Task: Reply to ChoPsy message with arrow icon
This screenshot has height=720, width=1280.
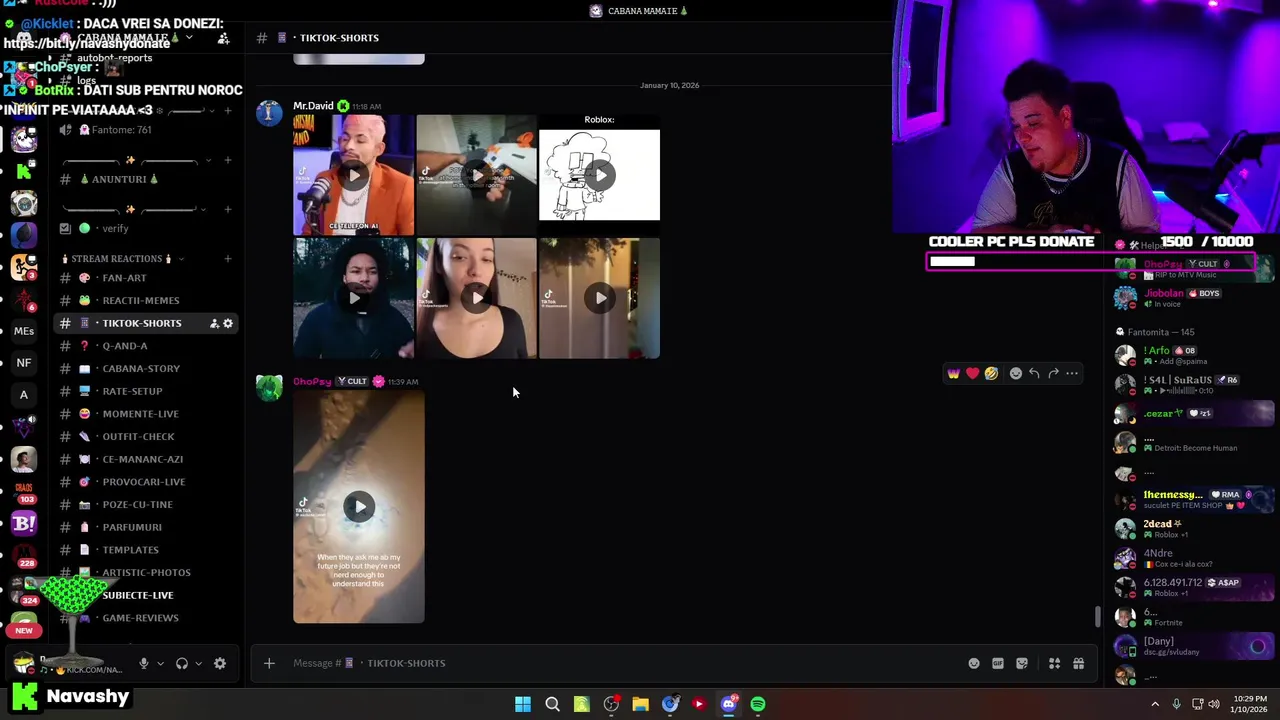Action: pos(1034,373)
